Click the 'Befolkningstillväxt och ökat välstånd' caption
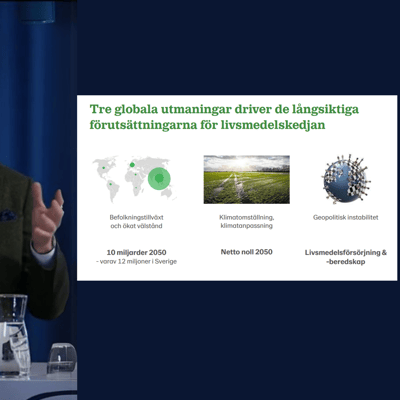Screen dimensions: 400x400 pos(136,222)
